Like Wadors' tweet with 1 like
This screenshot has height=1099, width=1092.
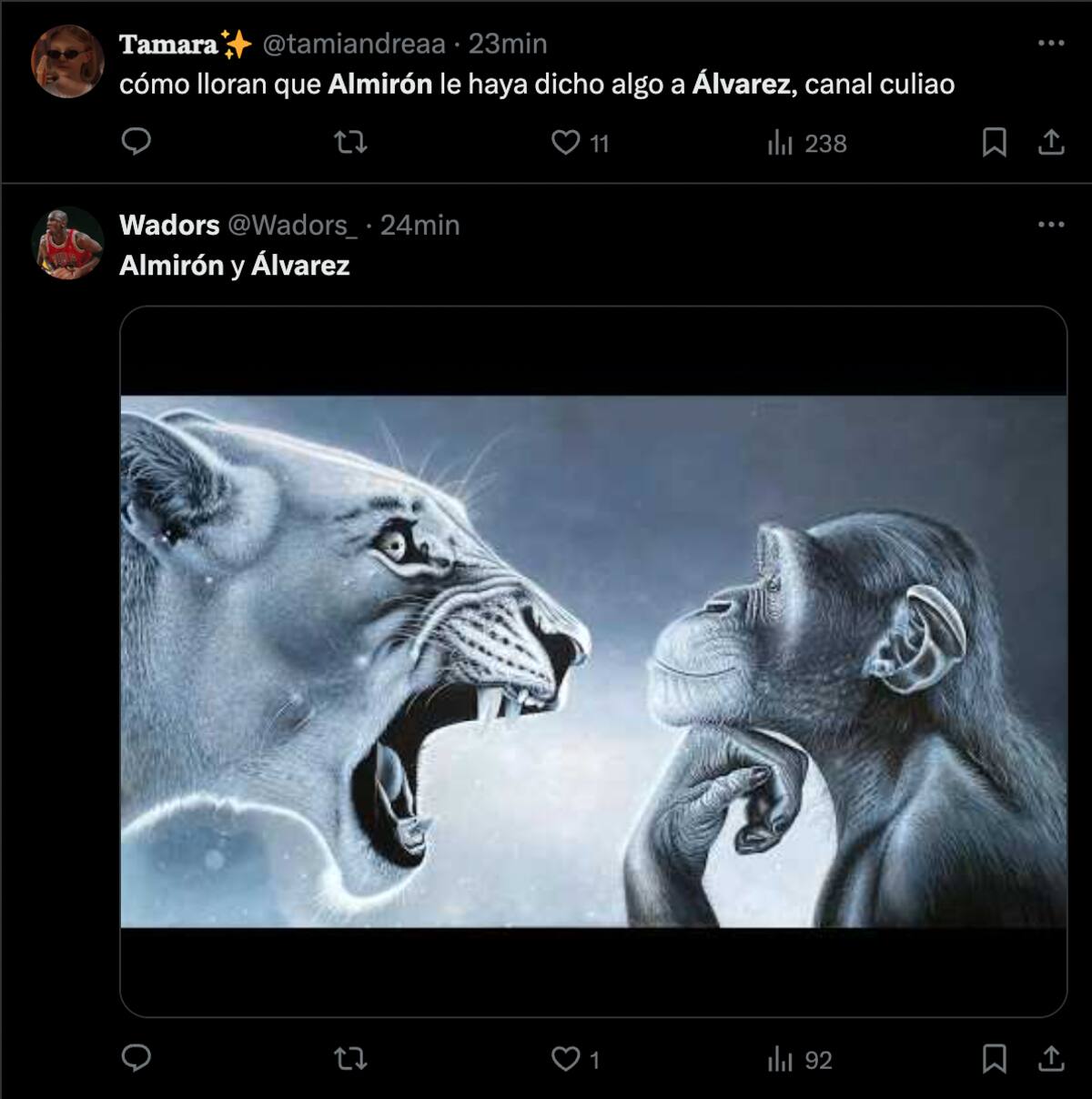(x=566, y=1058)
